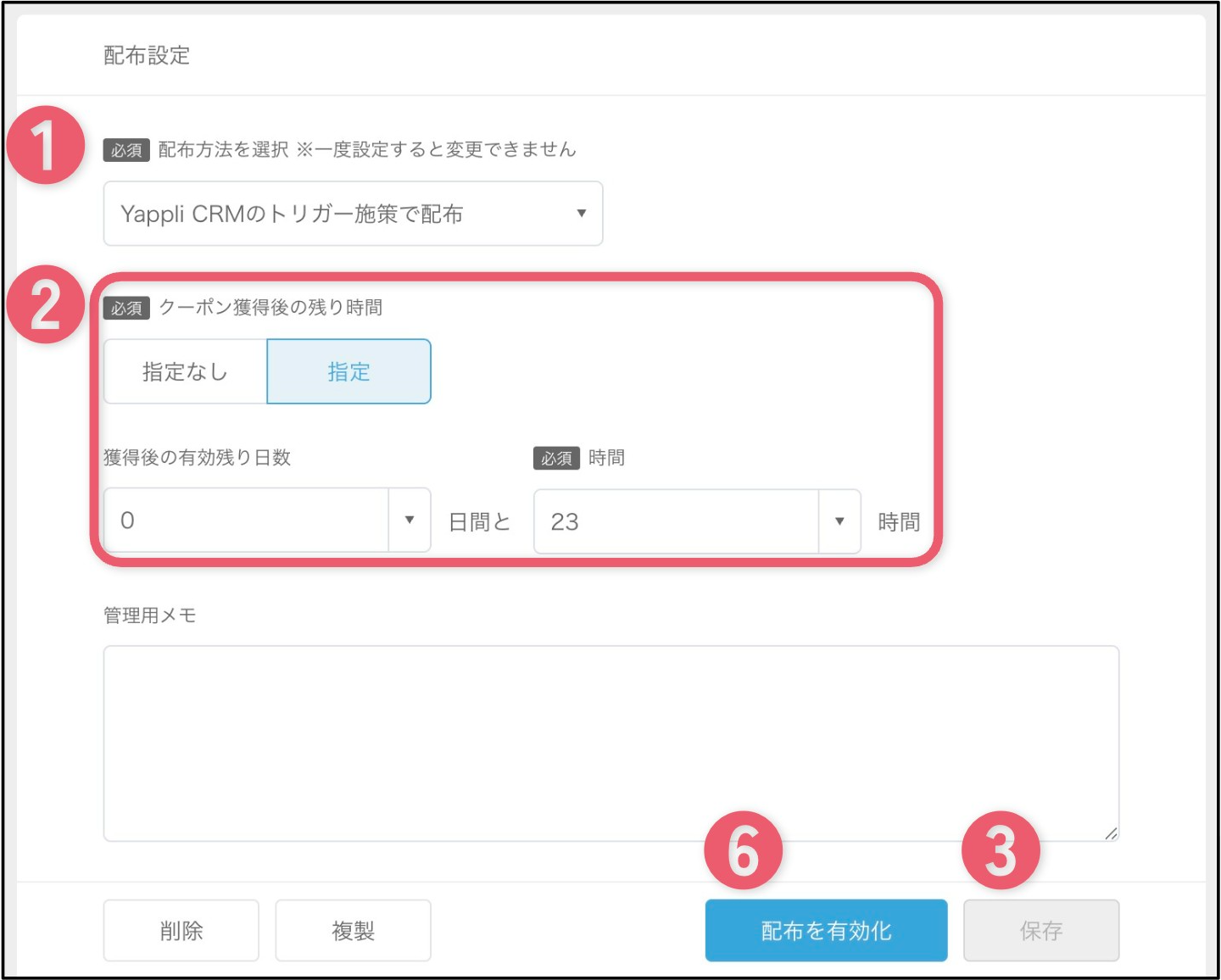Click the 配布設定 section heading
Image resolution: width=1221 pixels, height=980 pixels.
pyautogui.click(x=147, y=56)
